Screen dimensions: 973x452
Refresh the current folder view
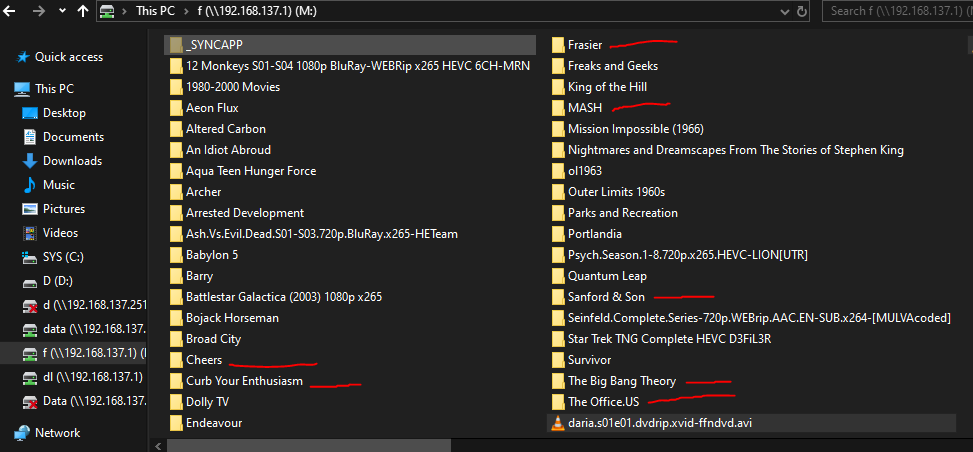point(802,11)
